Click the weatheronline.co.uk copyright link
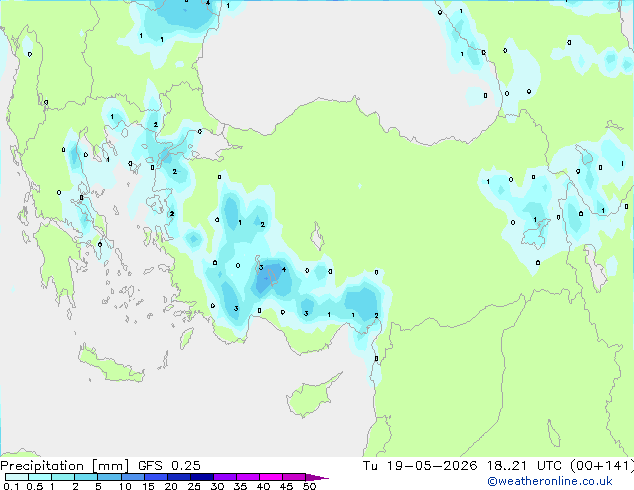Image resolution: width=634 pixels, height=490 pixels. (549, 481)
